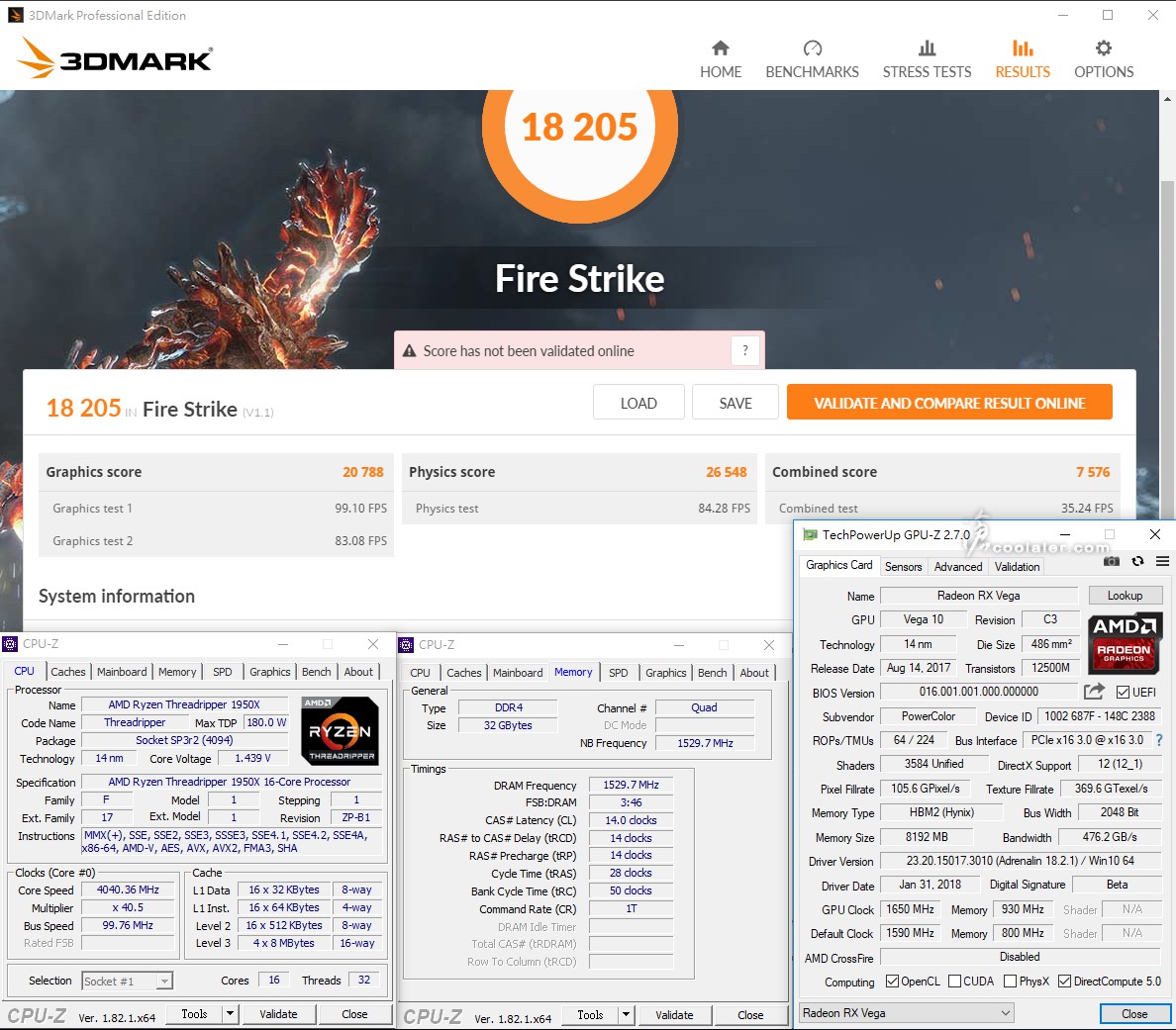Click the GPU-Z Lookup button
The height and width of the screenshot is (1030, 1176).
click(1125, 596)
